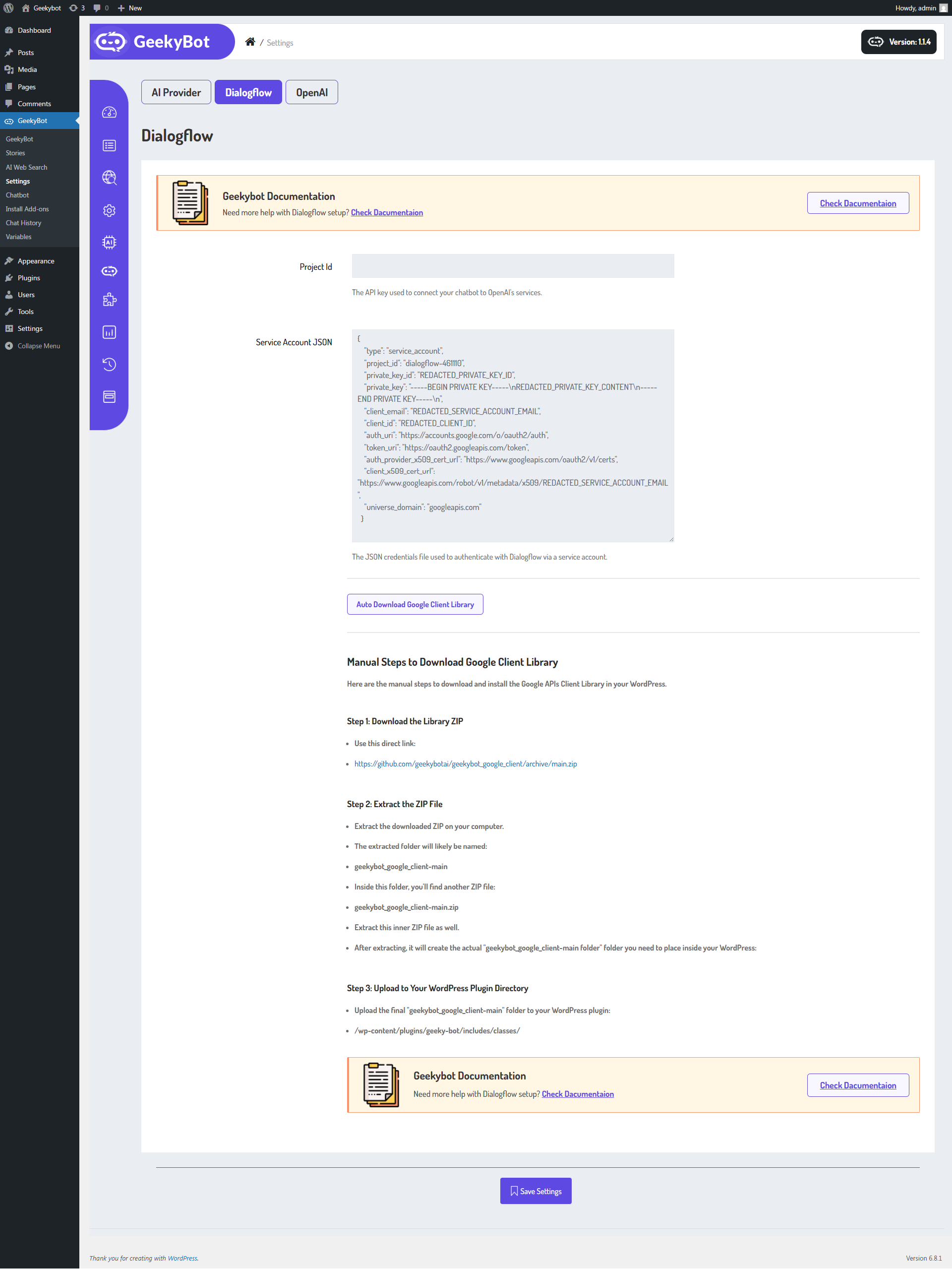Select the Dialogflow tab
The image size is (952, 1270).
pyautogui.click(x=248, y=92)
